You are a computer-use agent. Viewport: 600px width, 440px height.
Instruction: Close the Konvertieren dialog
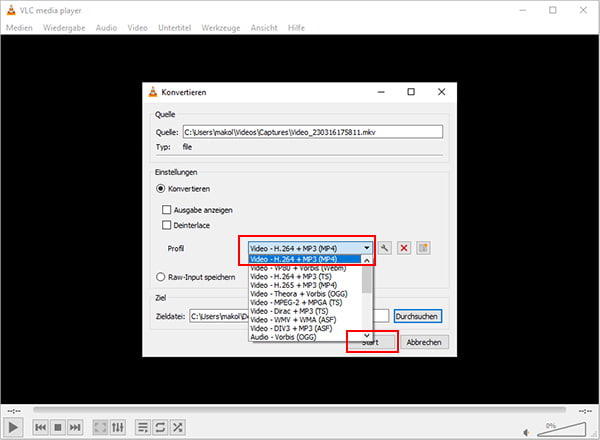pyautogui.click(x=442, y=92)
